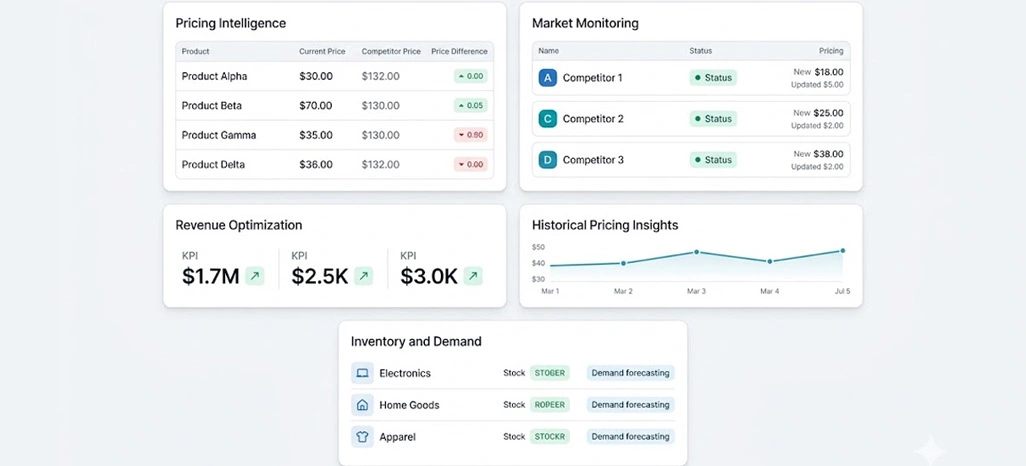Click the $2.5K KPI value
The height and width of the screenshot is (466, 1026).
click(320, 276)
